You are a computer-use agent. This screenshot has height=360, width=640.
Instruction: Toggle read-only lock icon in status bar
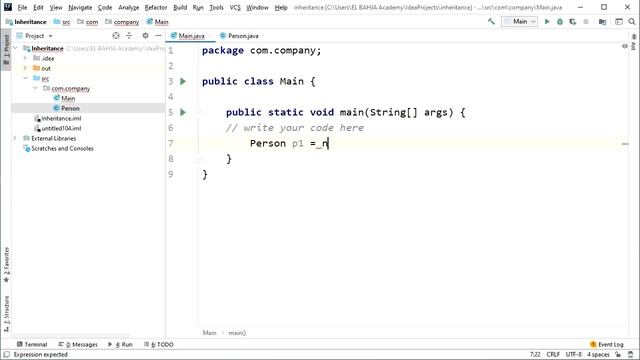click(618, 354)
